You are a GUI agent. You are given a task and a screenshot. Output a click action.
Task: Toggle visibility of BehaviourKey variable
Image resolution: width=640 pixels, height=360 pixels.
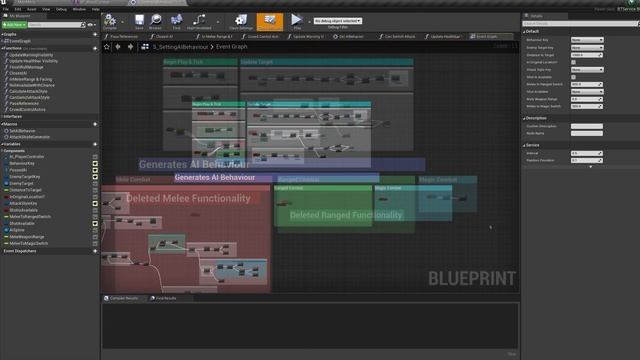95,164
